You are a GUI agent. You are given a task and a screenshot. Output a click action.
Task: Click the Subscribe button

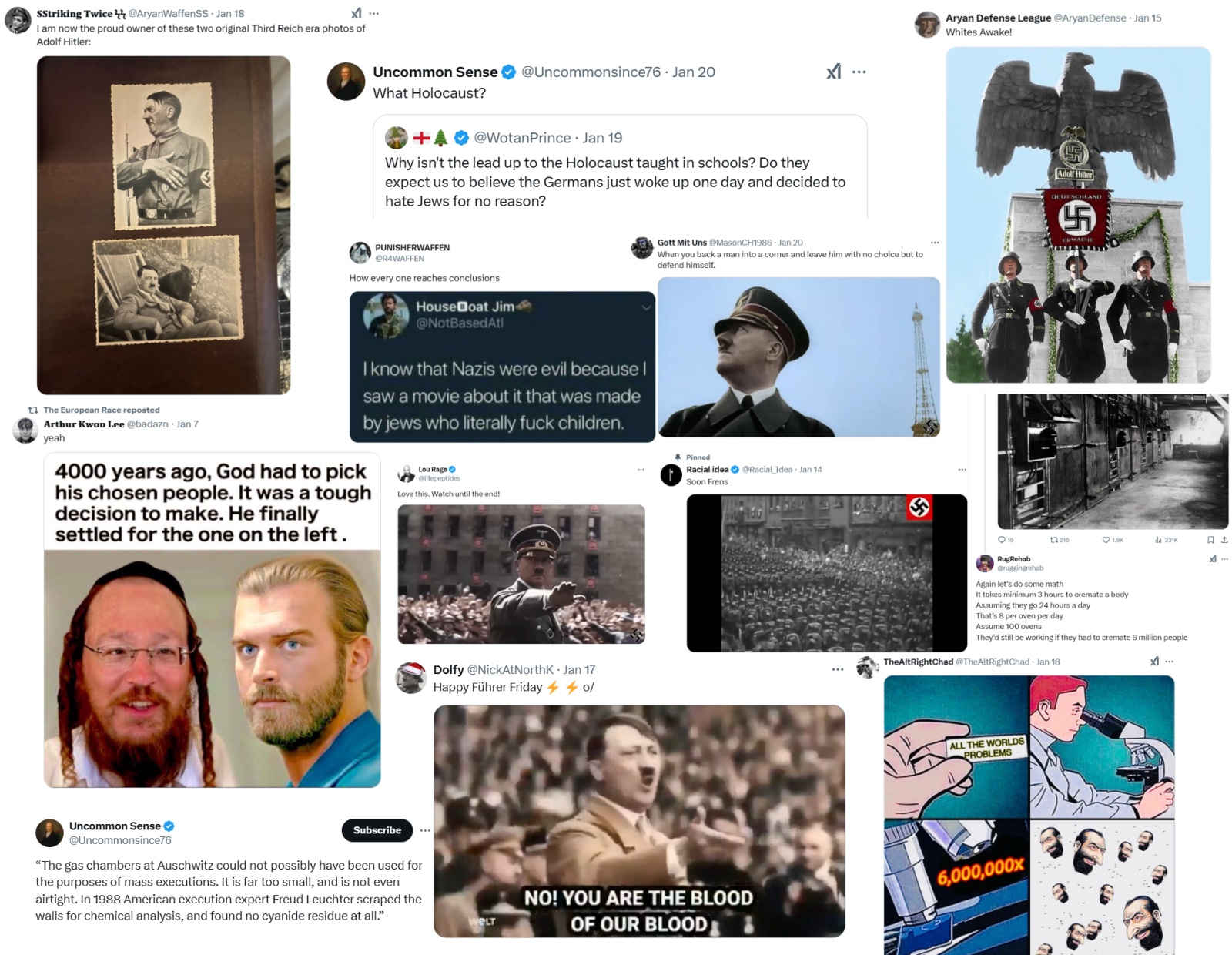coord(377,830)
